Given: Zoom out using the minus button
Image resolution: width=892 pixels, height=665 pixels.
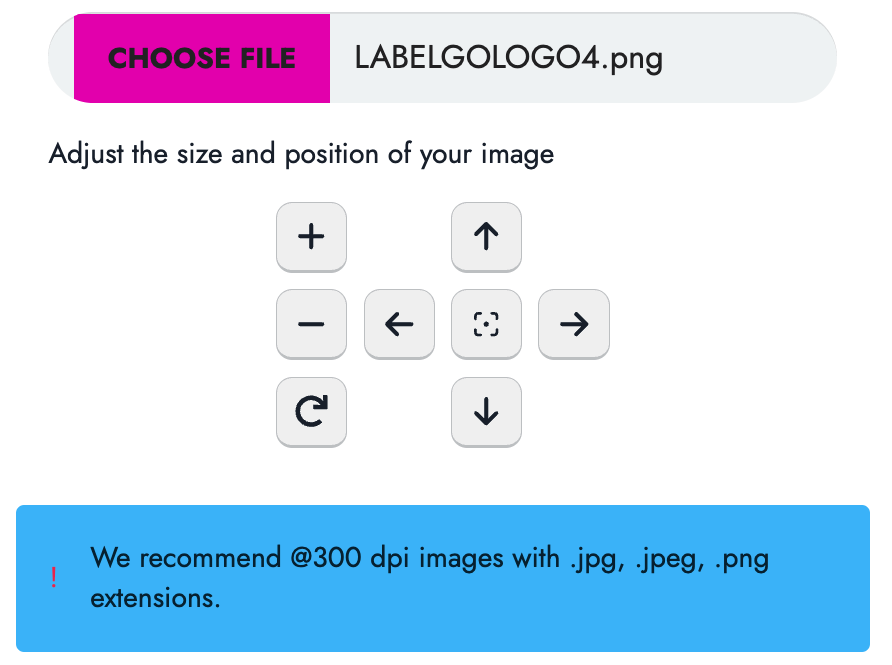Looking at the screenshot, I should pyautogui.click(x=311, y=324).
